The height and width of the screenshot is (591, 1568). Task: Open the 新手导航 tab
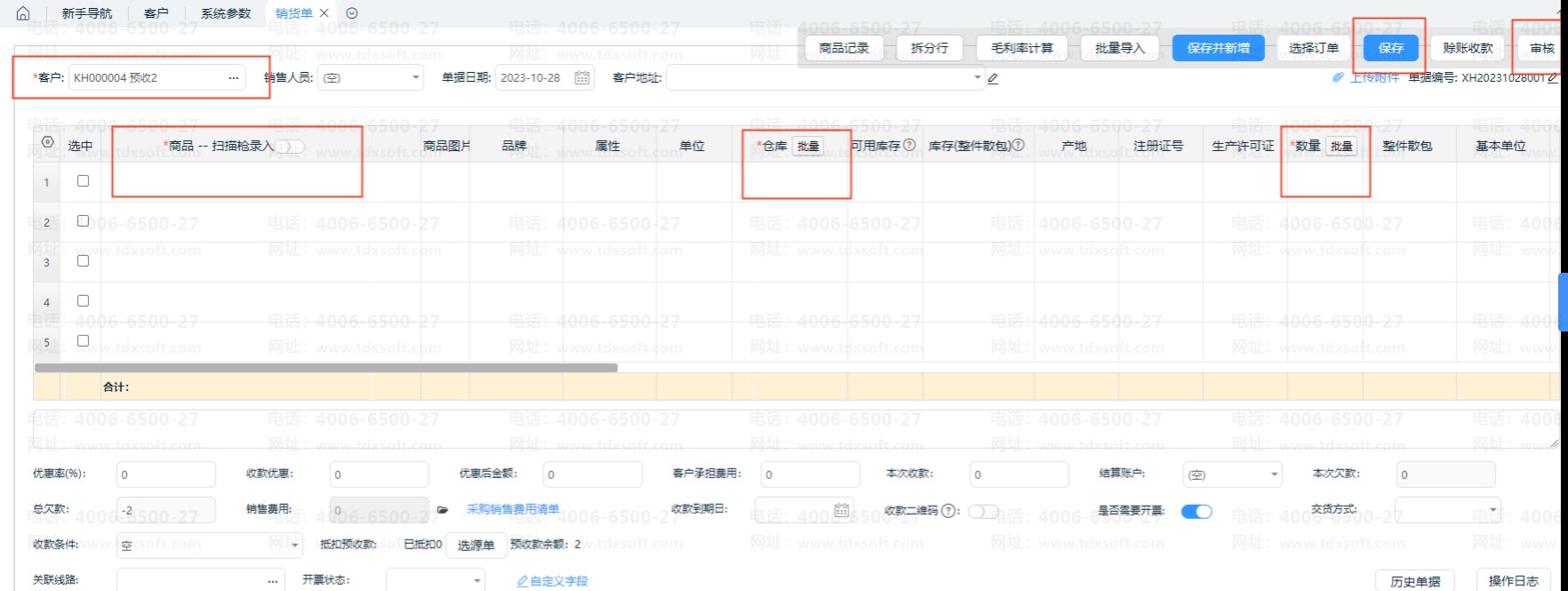[87, 13]
